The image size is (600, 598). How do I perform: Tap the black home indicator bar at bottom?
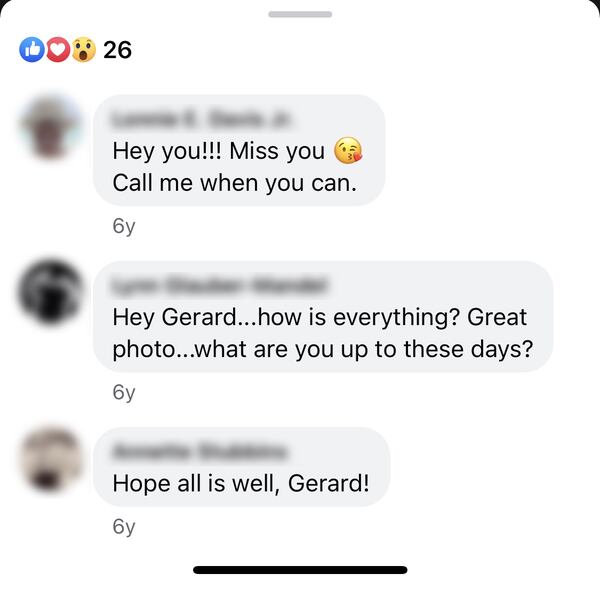(x=300, y=570)
